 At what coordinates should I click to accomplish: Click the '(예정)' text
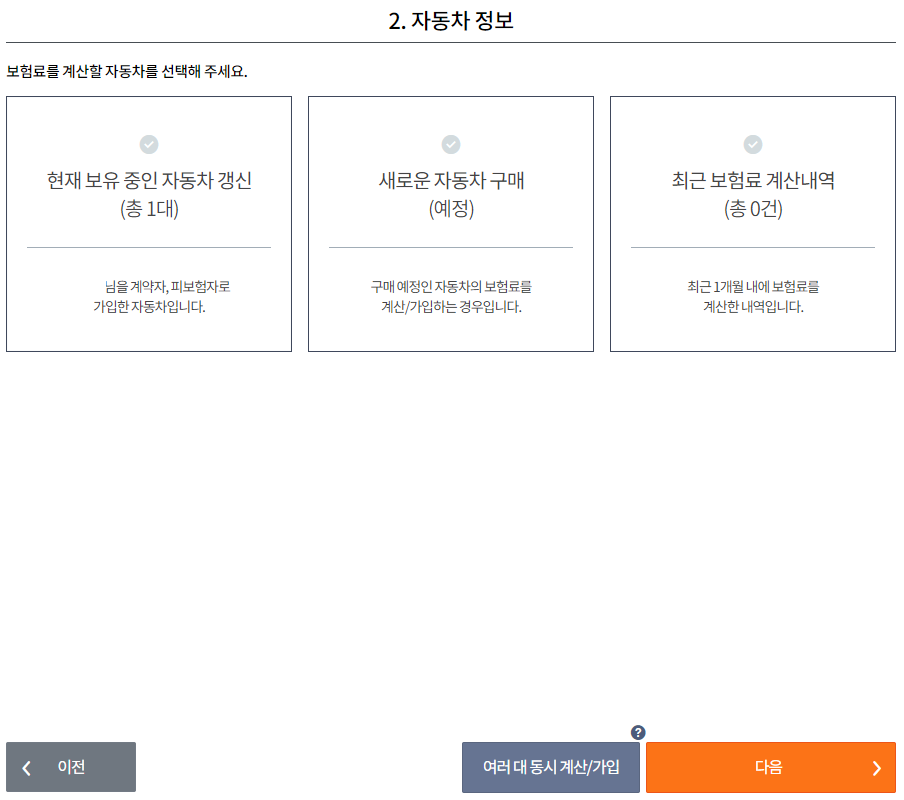coord(451,209)
